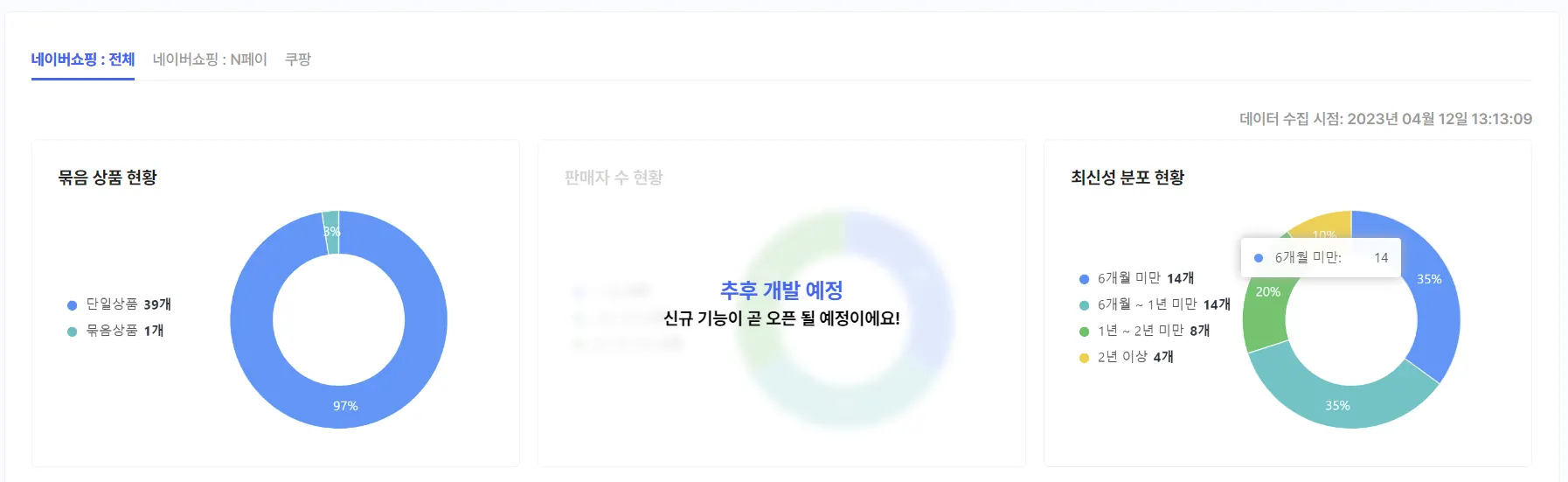Switch to 네이버쇼핑 : N페이 tab
The image size is (1568, 482).
coord(210,59)
